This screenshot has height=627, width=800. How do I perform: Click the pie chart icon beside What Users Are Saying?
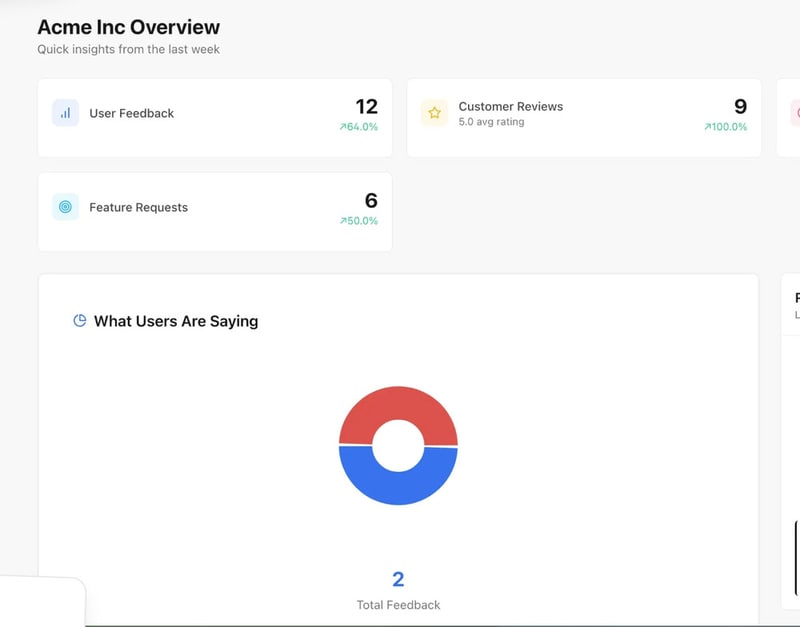(x=80, y=321)
